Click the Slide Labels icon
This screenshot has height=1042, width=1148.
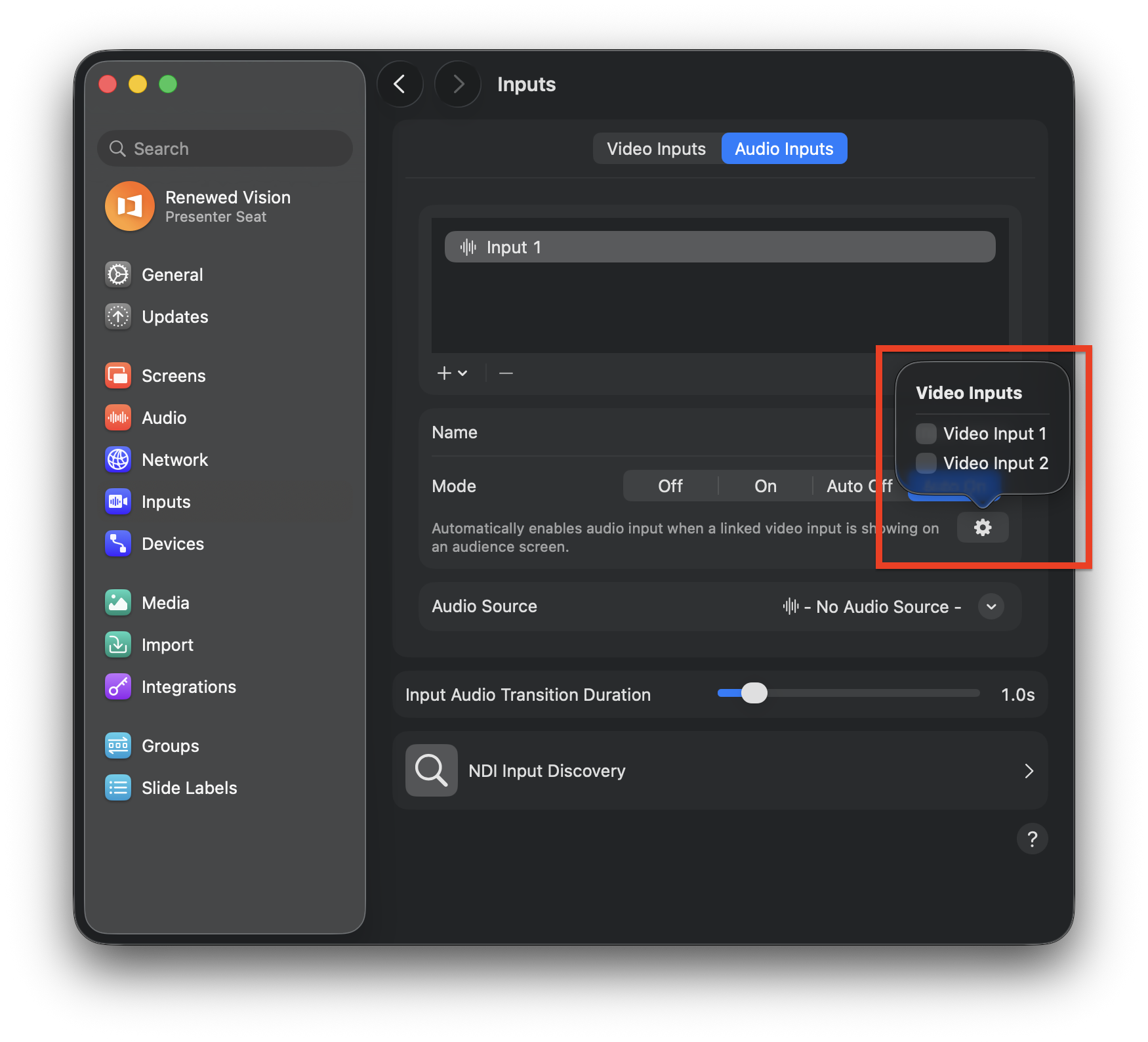(118, 787)
